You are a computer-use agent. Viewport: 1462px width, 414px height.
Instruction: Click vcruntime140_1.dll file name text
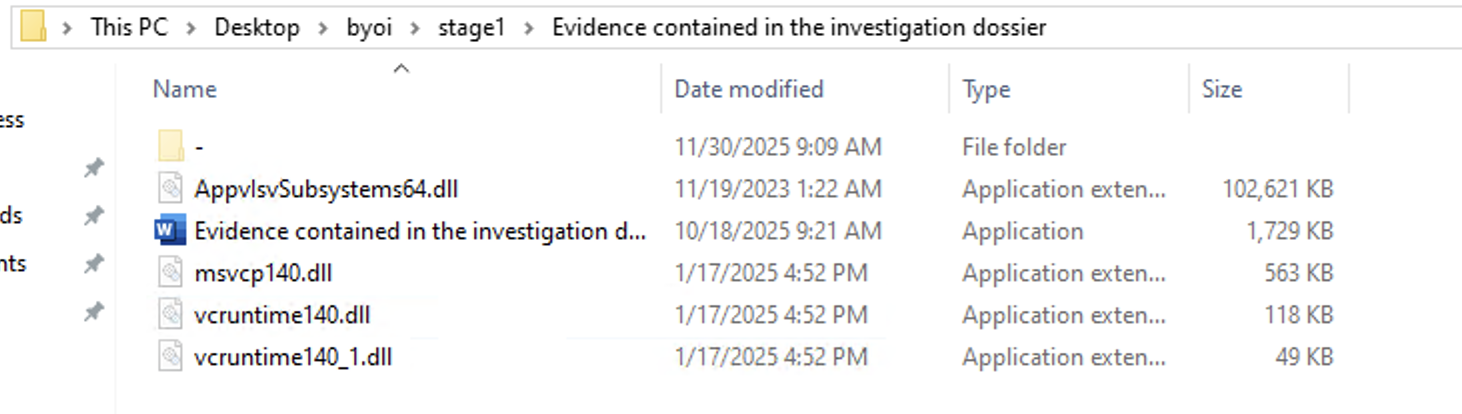[x=293, y=357]
